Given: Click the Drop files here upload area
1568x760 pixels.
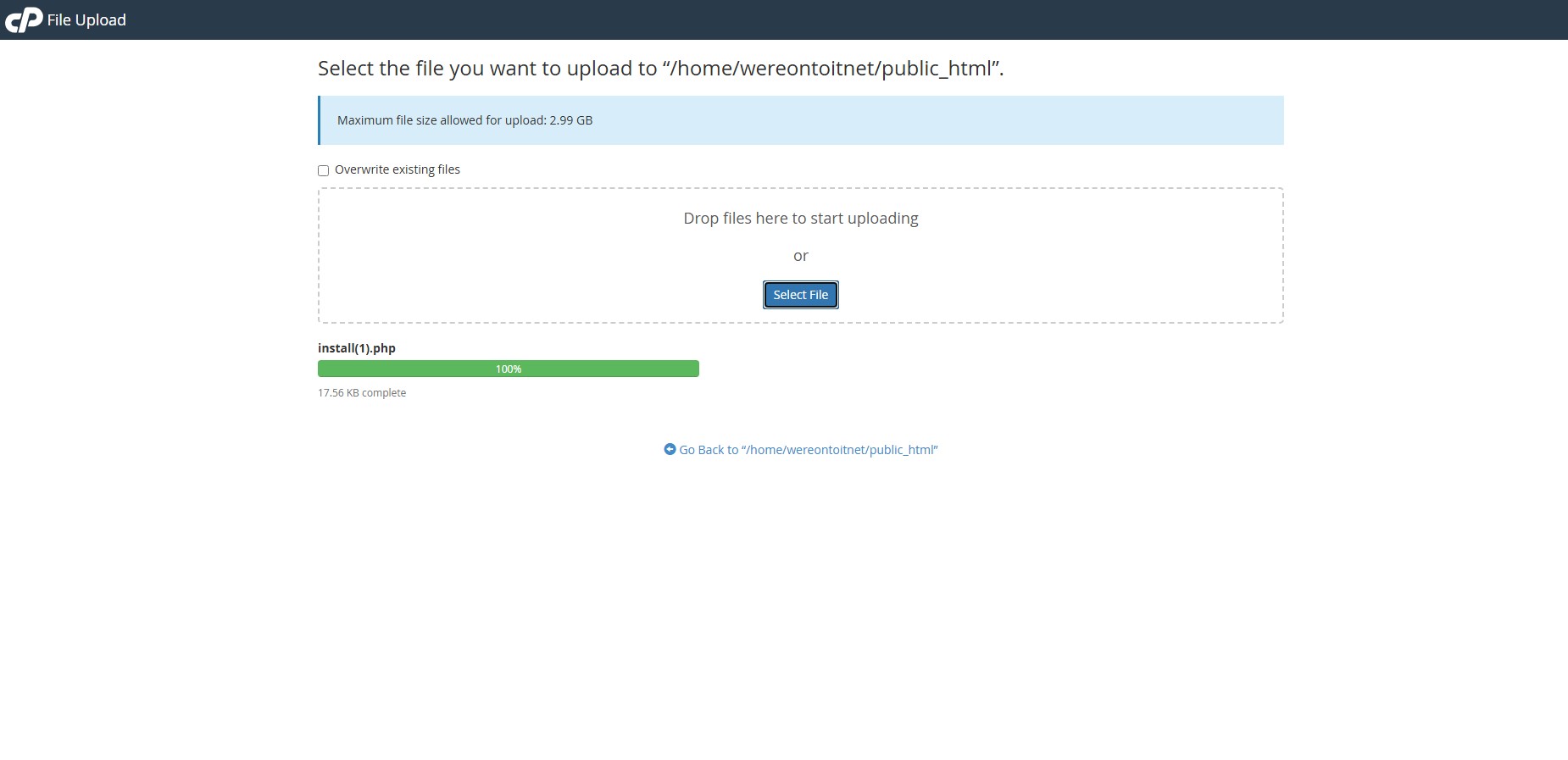Looking at the screenshot, I should tap(801, 255).
